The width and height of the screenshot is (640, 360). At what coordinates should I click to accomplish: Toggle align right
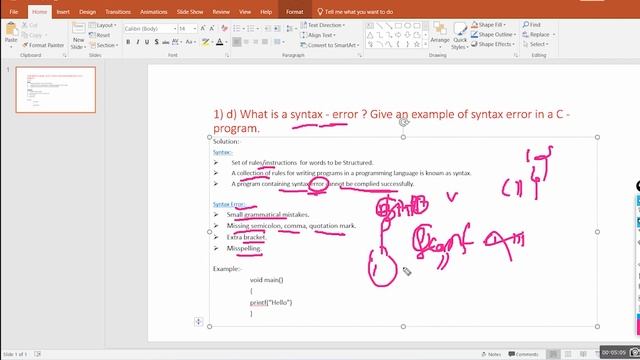pyautogui.click(x=256, y=42)
